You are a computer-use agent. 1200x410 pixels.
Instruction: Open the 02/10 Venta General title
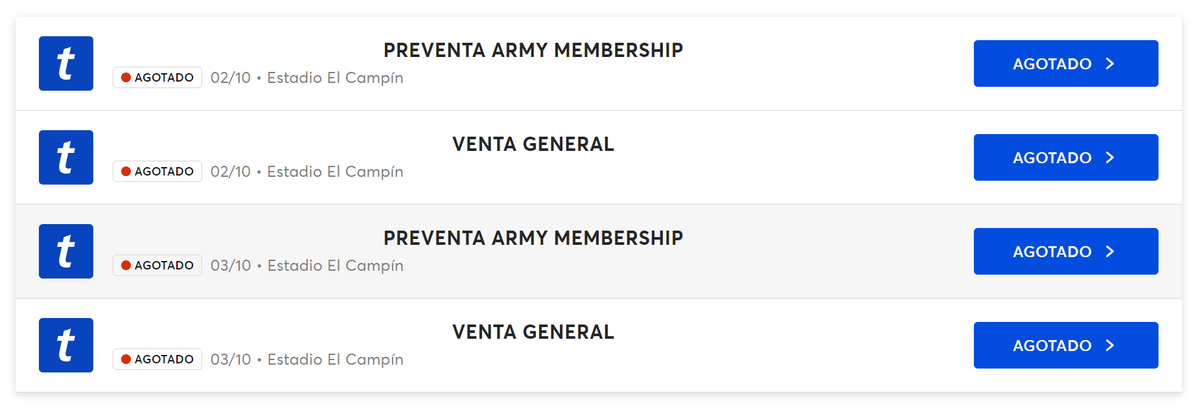click(533, 145)
